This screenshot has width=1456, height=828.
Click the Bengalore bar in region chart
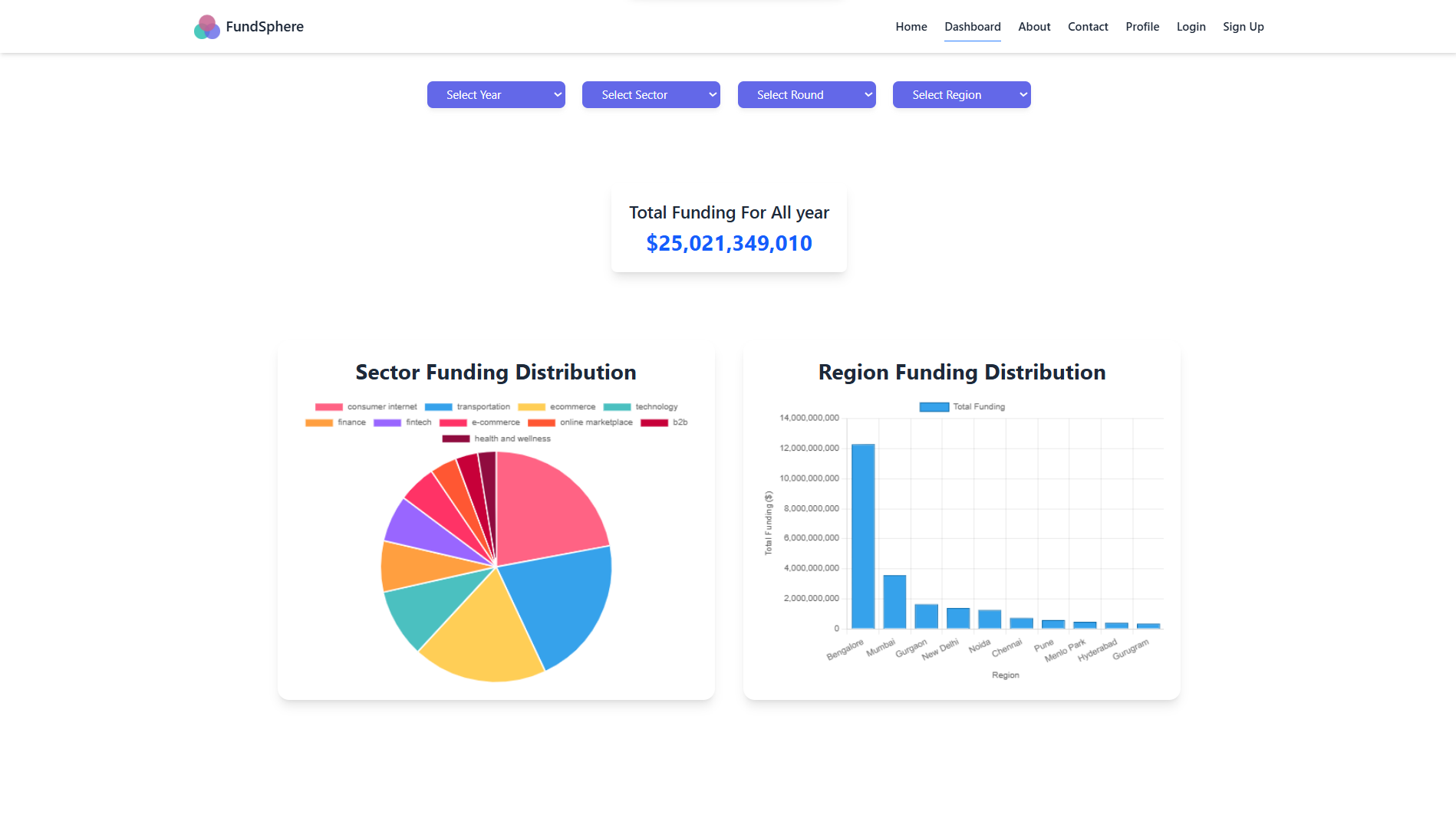point(863,537)
